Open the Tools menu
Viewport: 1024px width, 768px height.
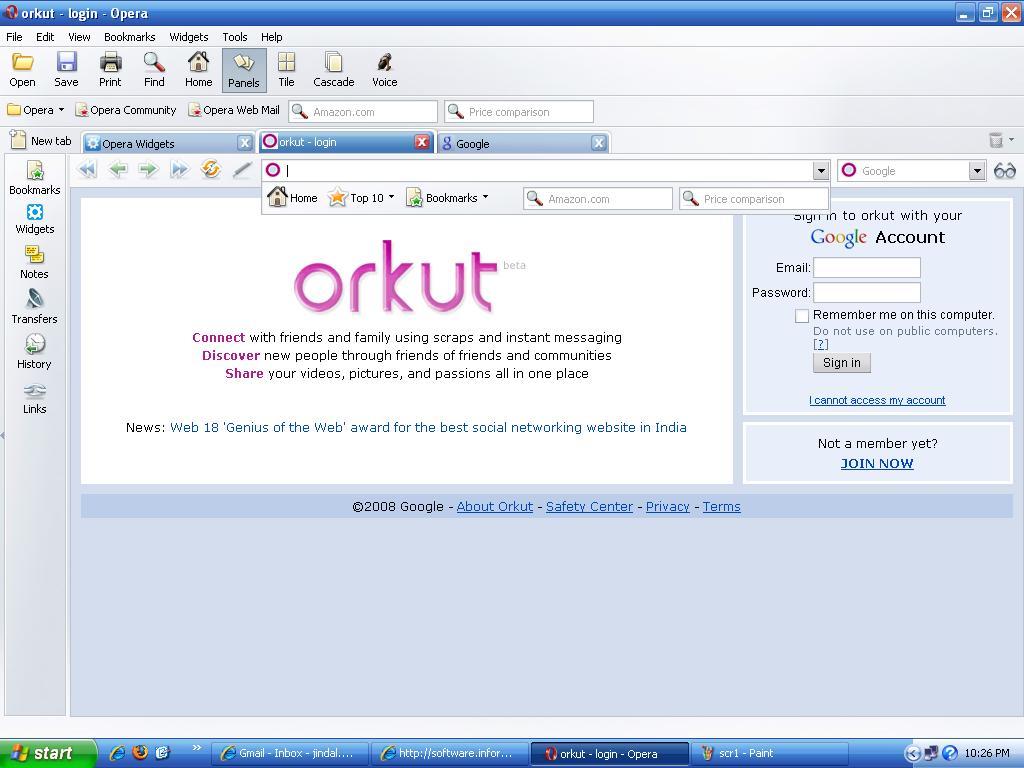click(234, 37)
